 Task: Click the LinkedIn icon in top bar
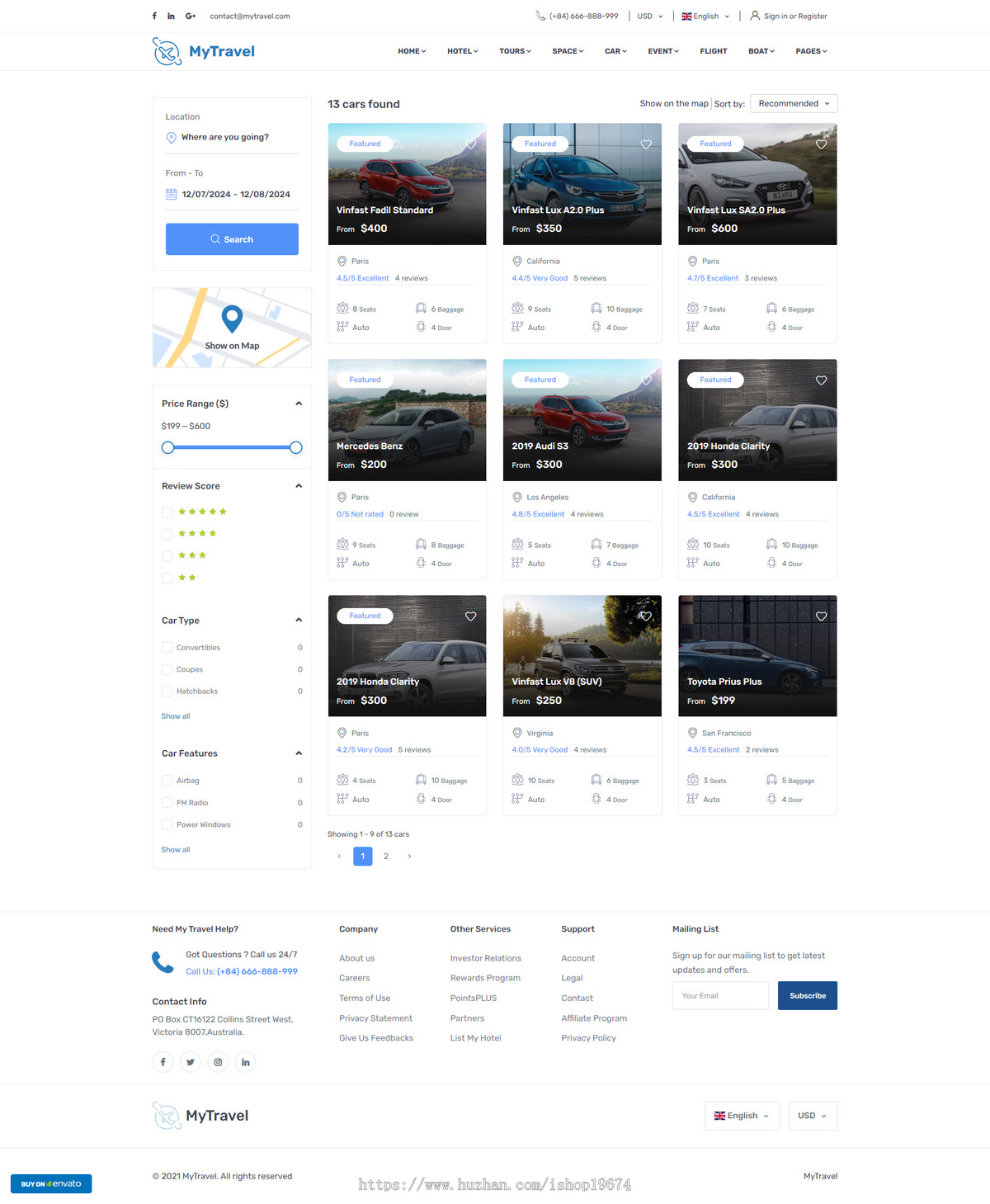pos(171,16)
